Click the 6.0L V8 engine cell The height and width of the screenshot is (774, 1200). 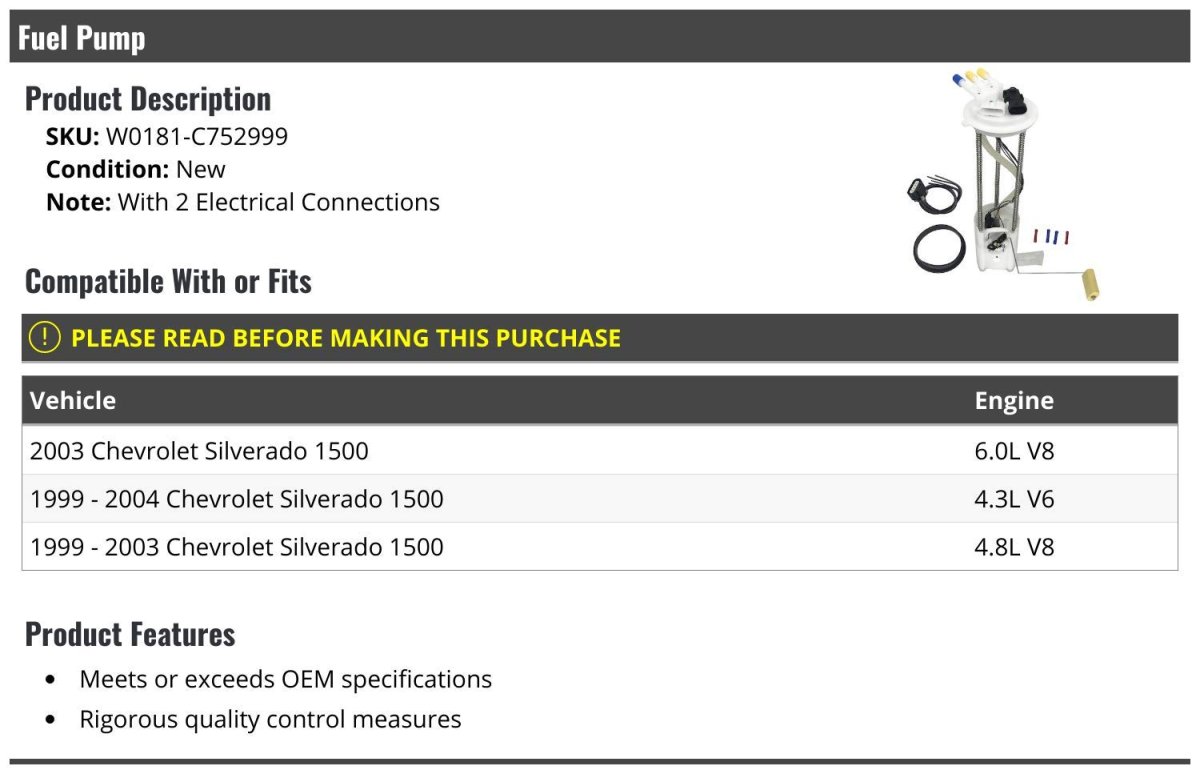pyautogui.click(x=1014, y=451)
